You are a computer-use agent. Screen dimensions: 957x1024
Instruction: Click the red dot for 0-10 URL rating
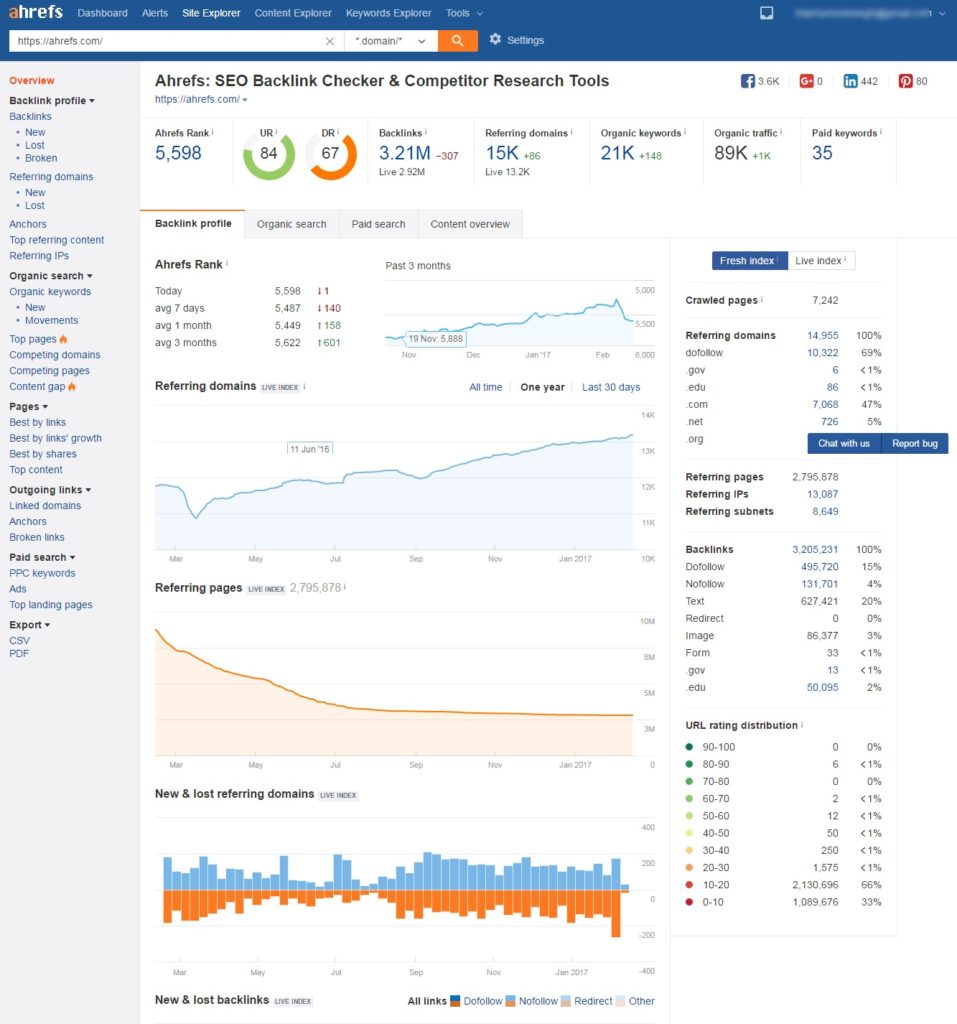(x=689, y=902)
